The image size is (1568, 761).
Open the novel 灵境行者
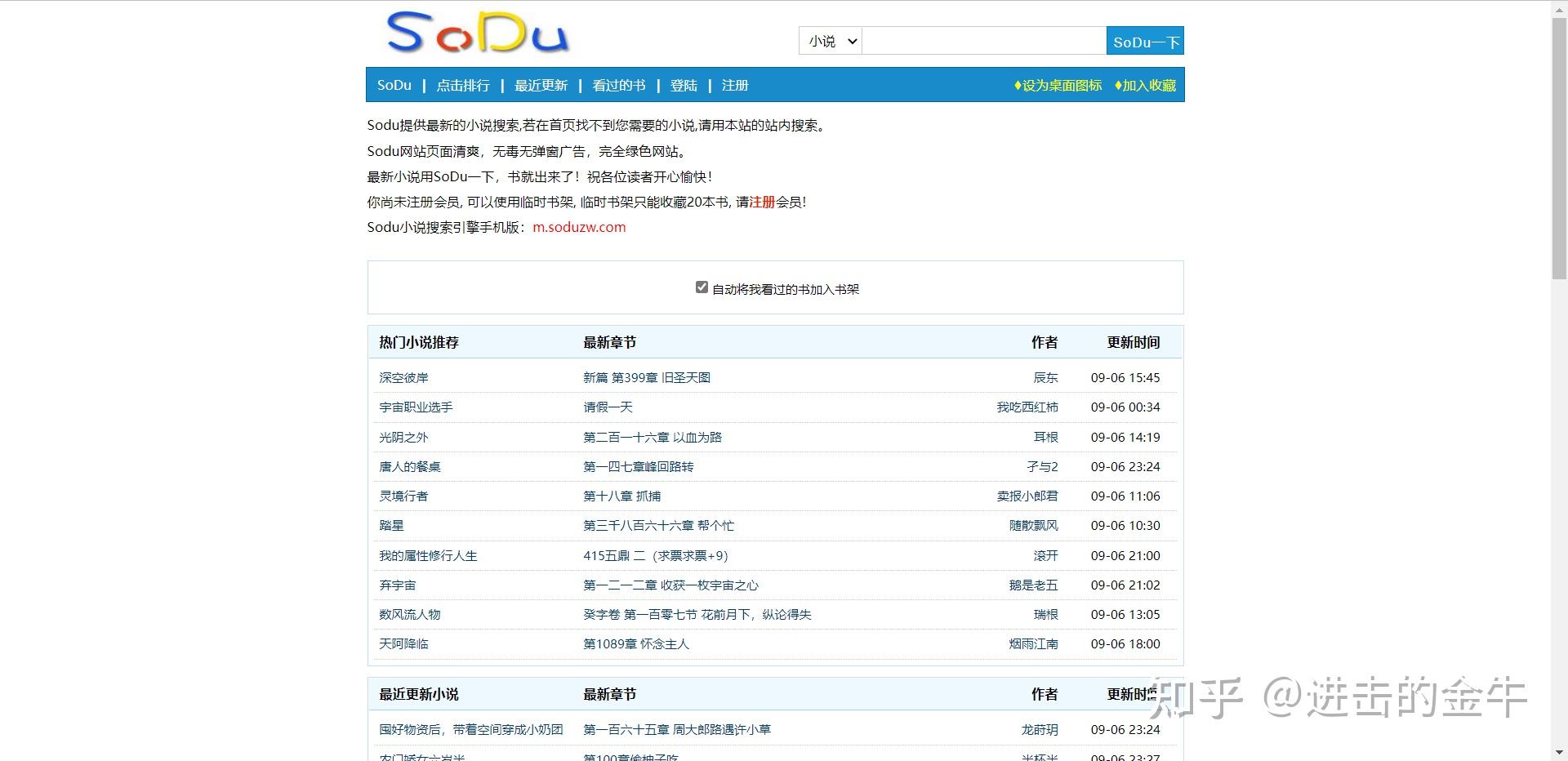point(403,496)
